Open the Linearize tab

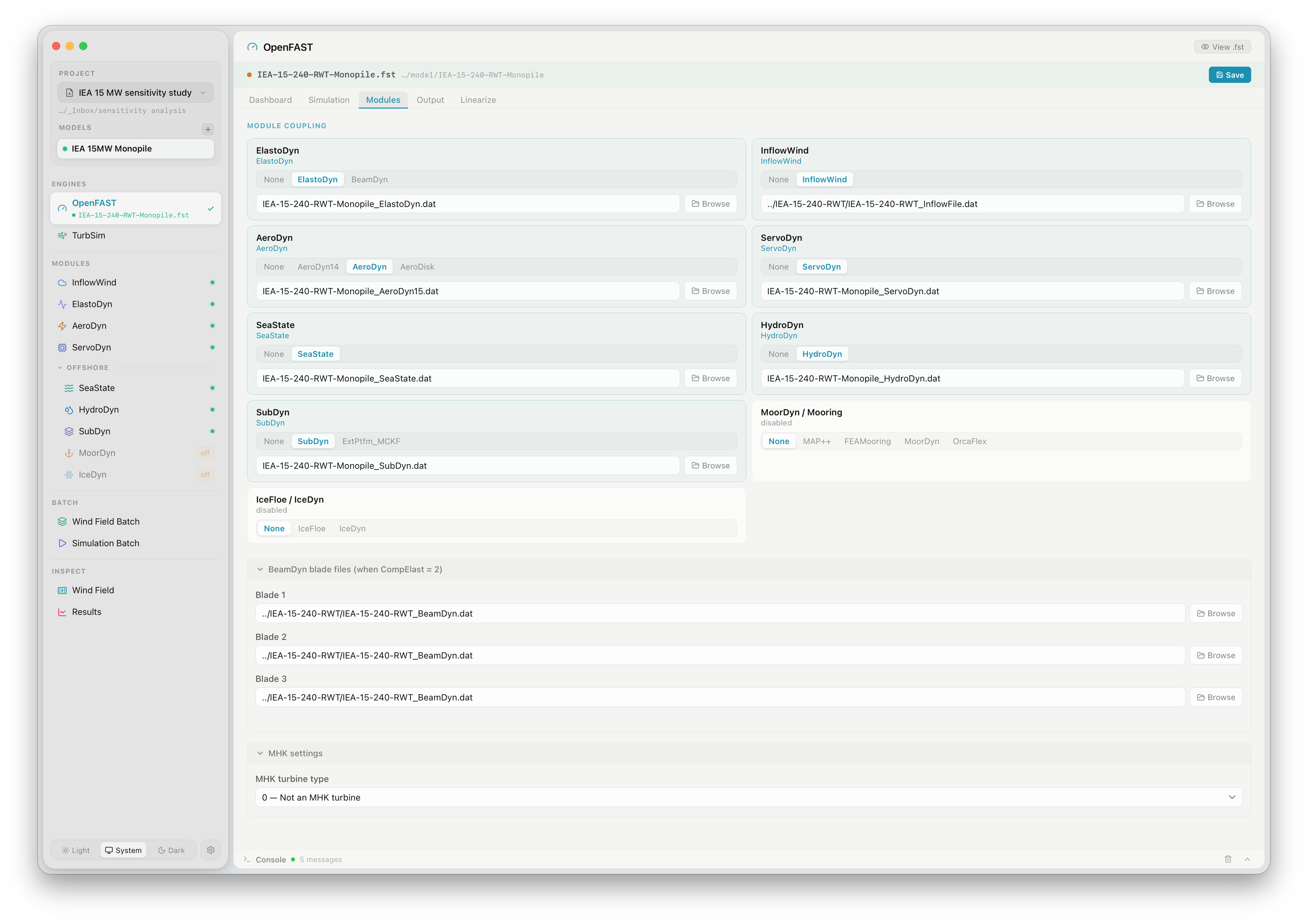478,100
